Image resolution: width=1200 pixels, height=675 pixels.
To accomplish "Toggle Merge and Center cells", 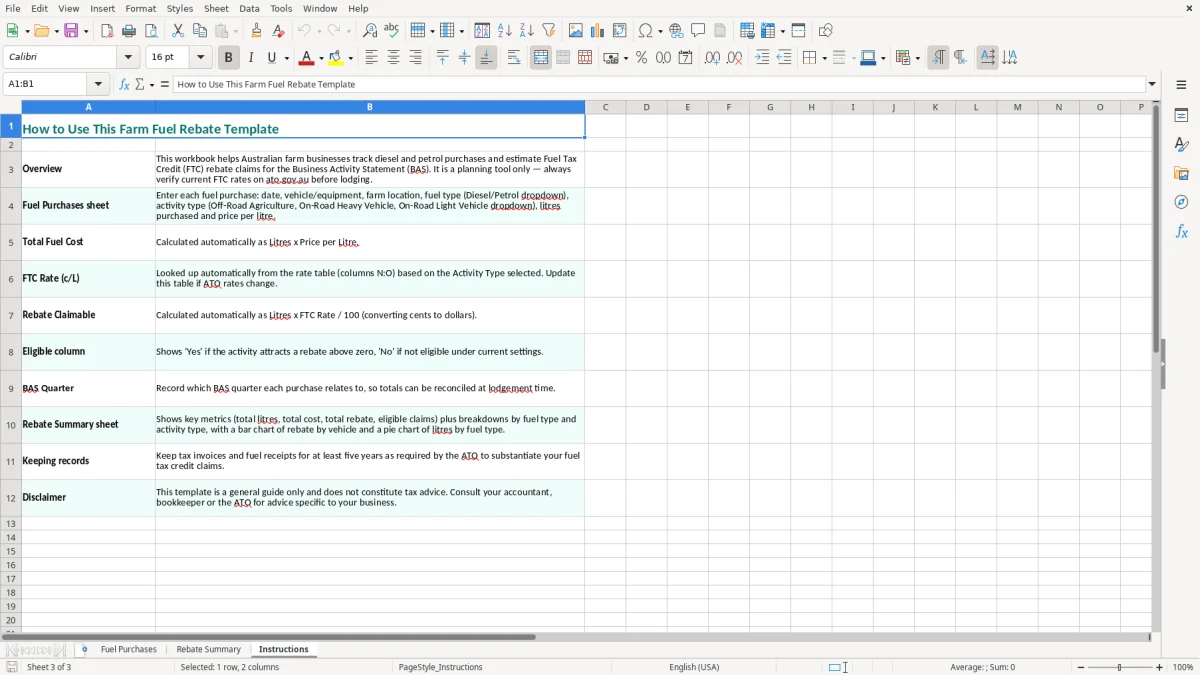I will [x=541, y=58].
